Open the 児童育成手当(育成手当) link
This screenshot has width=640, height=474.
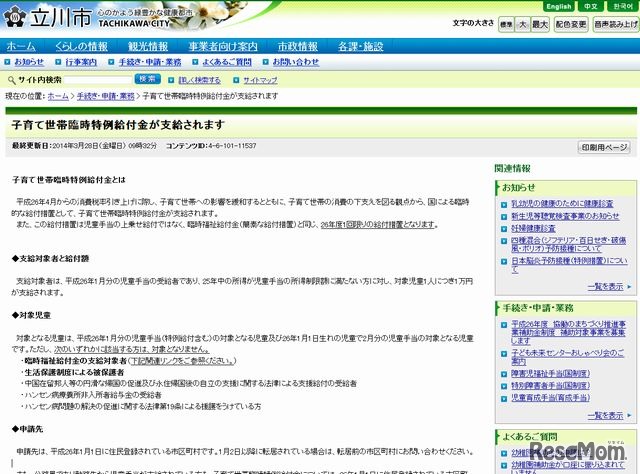coord(551,398)
